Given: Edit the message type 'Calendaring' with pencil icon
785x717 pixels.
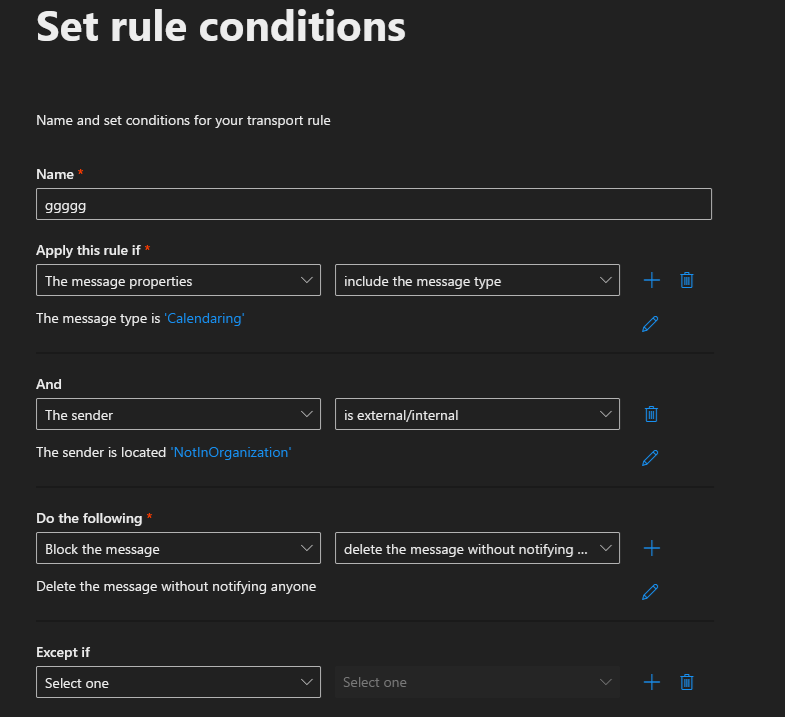Looking at the screenshot, I should click(x=650, y=323).
